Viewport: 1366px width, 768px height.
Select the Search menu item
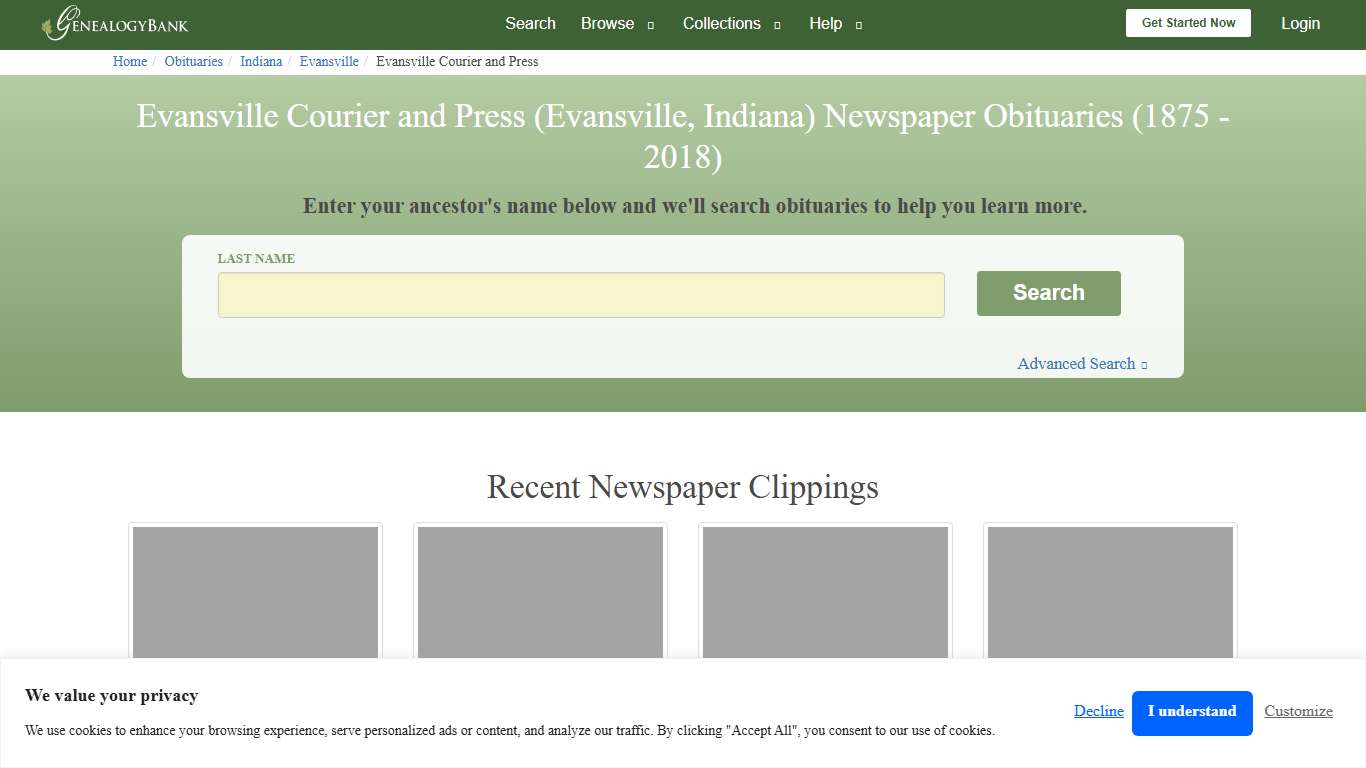[x=530, y=23]
